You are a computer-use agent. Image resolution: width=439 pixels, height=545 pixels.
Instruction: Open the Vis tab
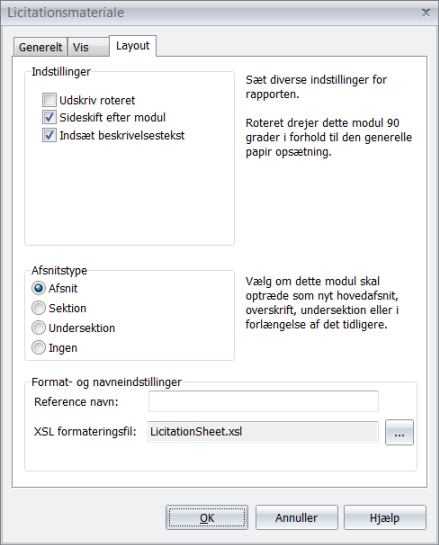click(x=88, y=47)
